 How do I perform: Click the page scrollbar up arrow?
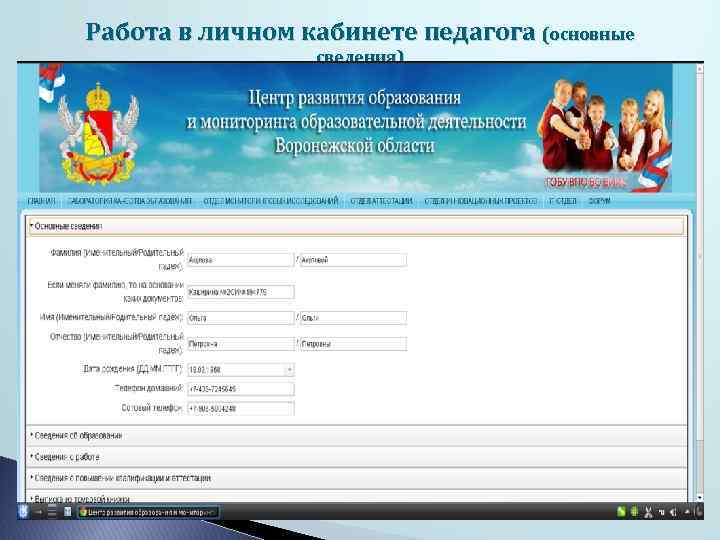[699, 69]
